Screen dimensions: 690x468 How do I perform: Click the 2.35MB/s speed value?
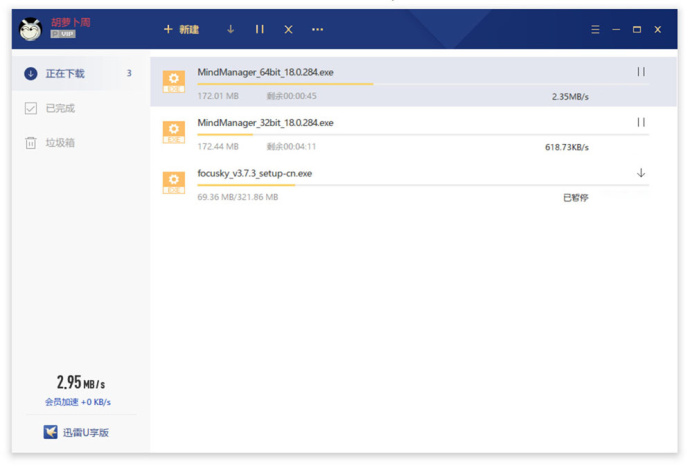point(570,97)
